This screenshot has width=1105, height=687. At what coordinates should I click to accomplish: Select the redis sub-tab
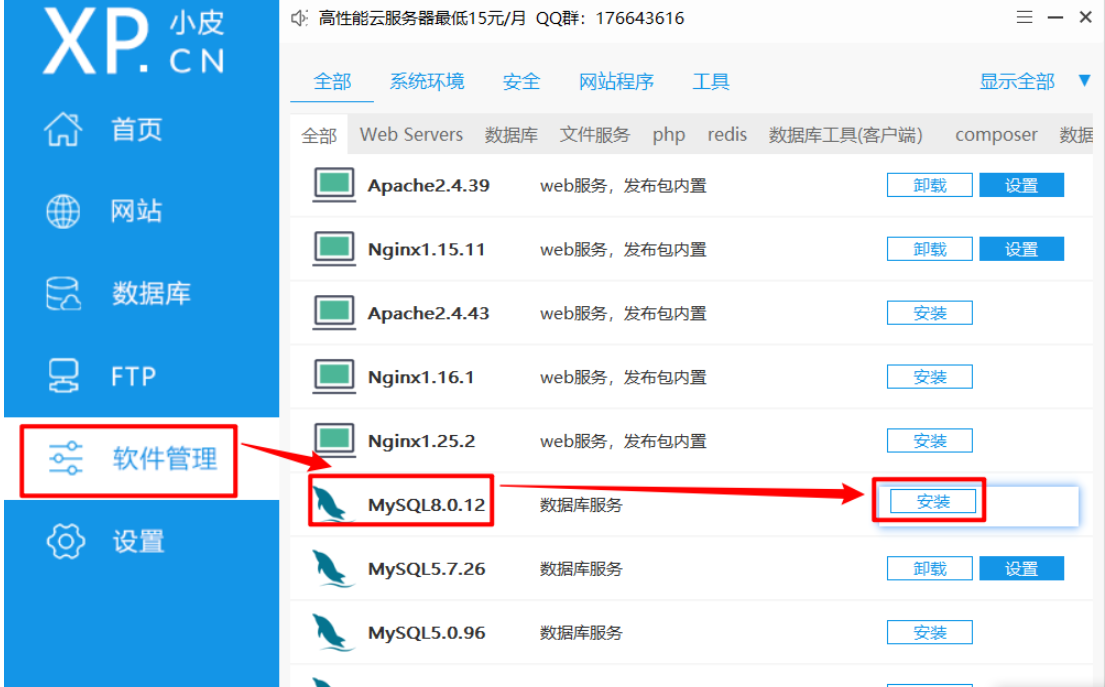pyautogui.click(x=727, y=135)
